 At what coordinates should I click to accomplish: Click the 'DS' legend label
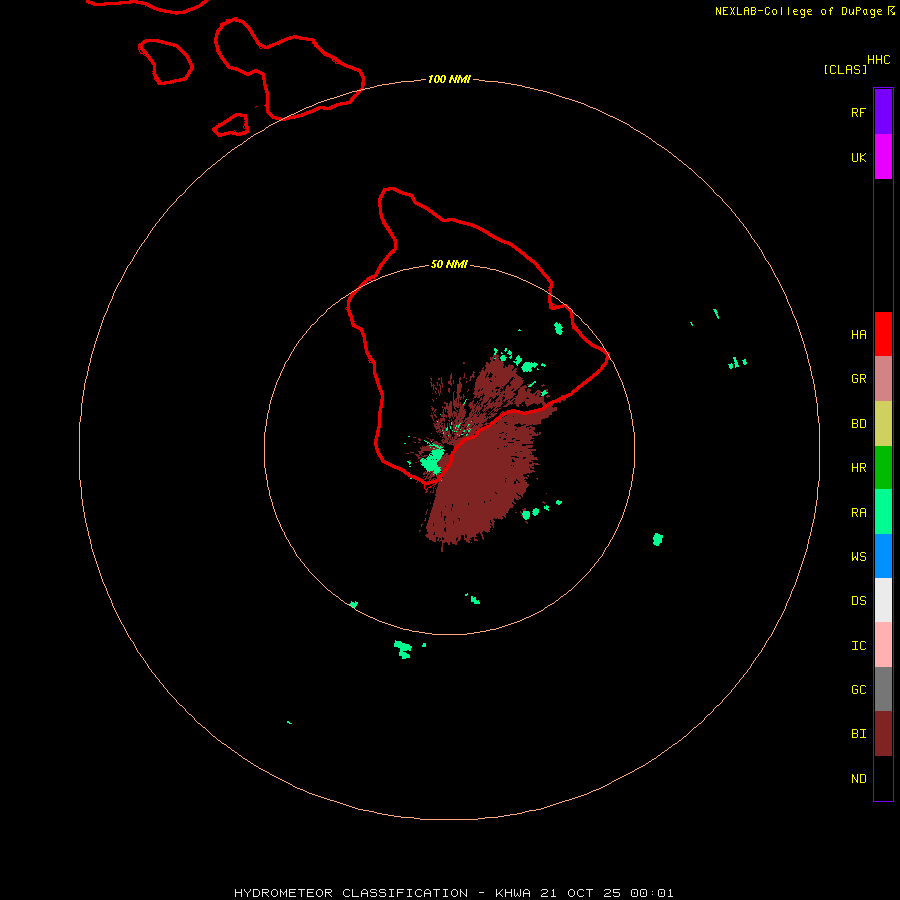(x=858, y=601)
